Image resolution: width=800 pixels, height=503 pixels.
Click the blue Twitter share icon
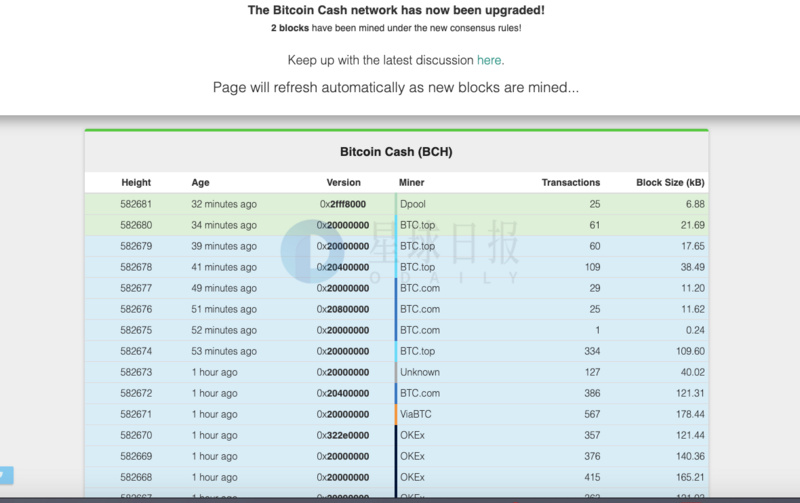pos(6,475)
